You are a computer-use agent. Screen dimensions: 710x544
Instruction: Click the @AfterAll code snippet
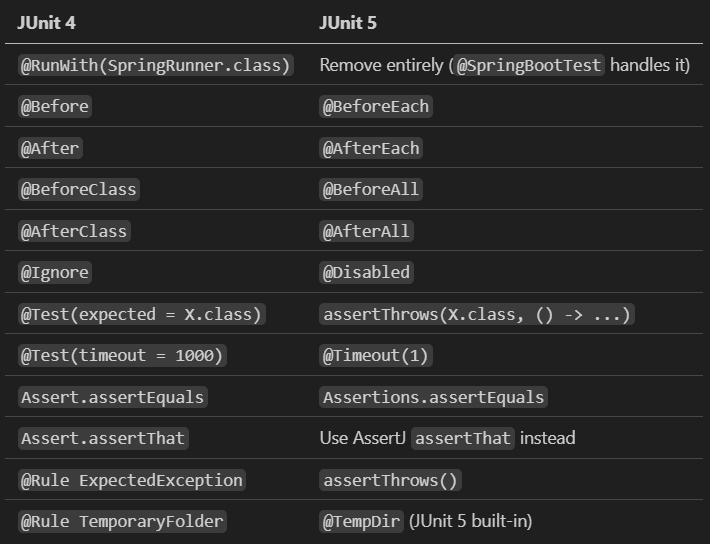coord(366,231)
